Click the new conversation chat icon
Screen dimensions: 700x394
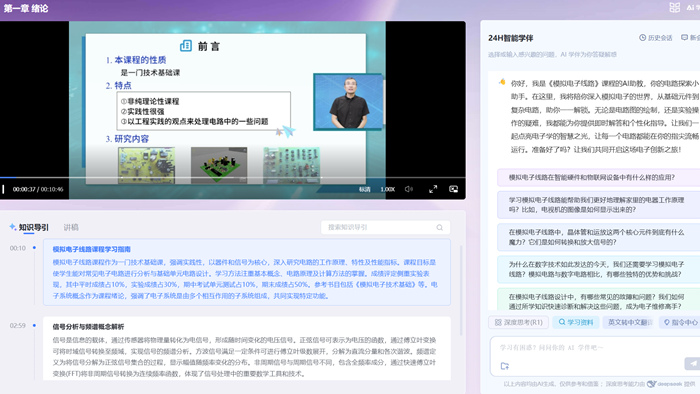point(684,37)
